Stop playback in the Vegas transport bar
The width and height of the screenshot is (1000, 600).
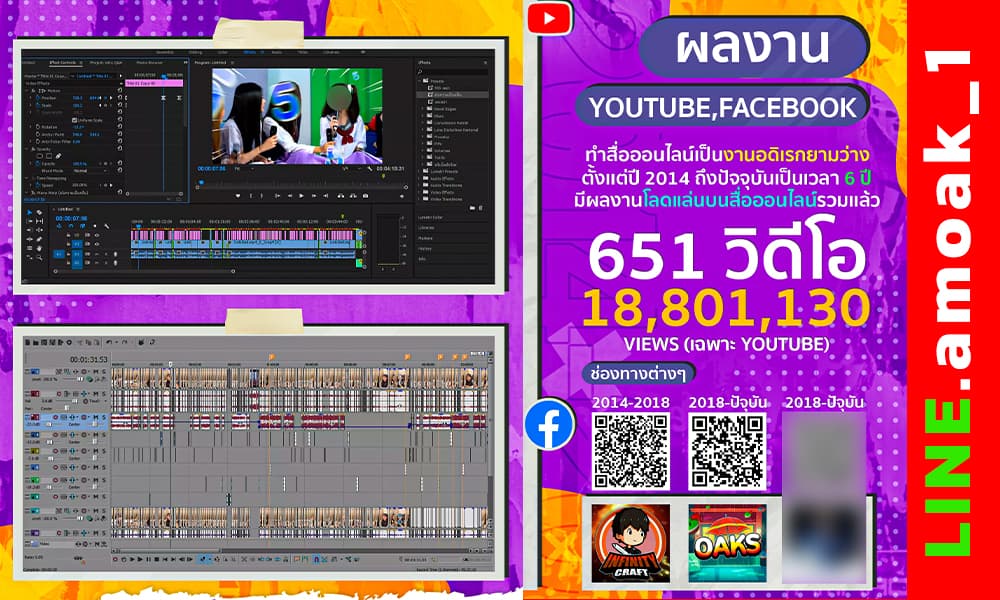point(156,559)
